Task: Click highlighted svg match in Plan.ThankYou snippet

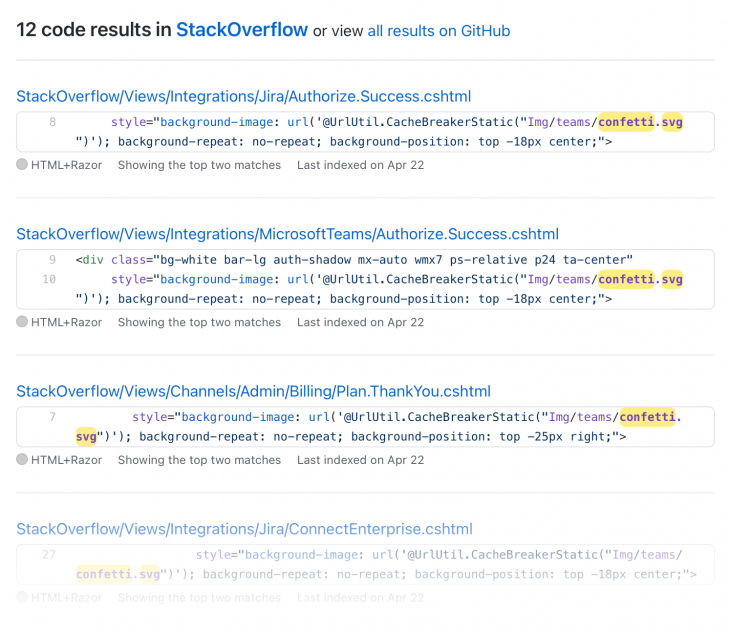Action: 86,436
